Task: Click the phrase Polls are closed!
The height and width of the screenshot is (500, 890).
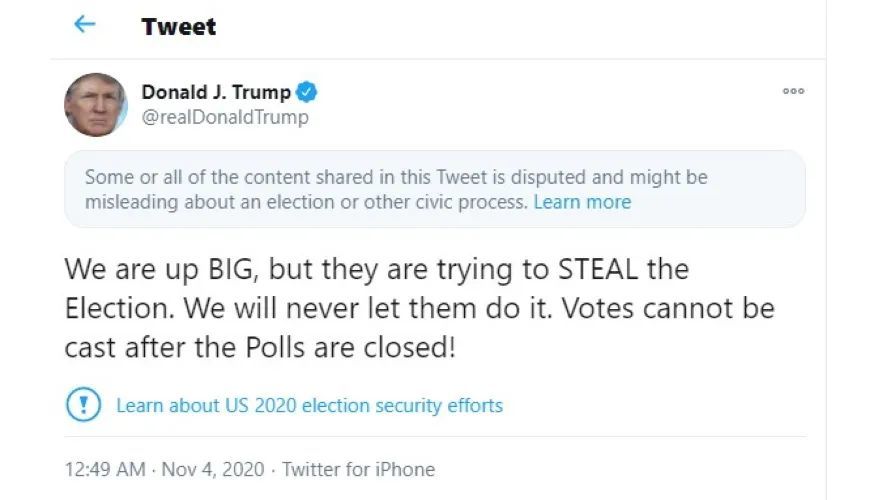Action: pos(350,347)
